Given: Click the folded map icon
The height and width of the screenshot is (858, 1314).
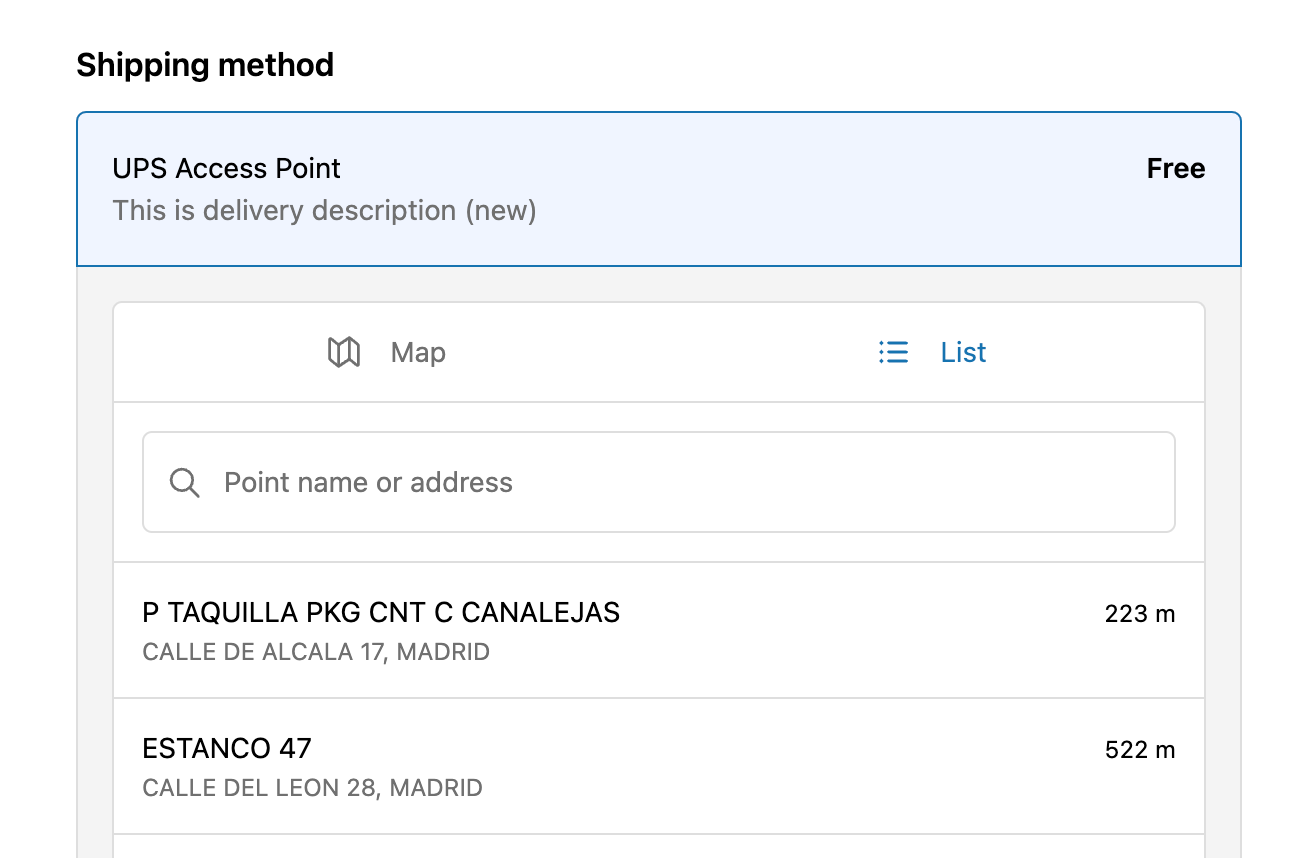Looking at the screenshot, I should [x=344, y=352].
